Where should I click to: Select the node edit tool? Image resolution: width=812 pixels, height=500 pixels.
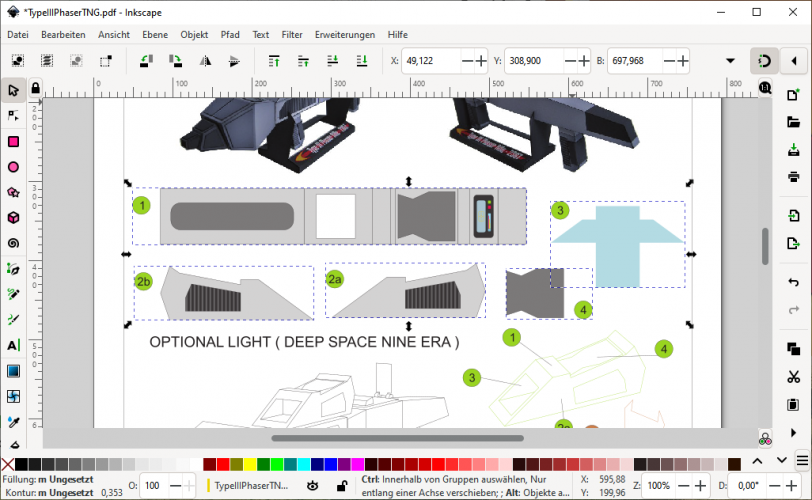[13, 116]
